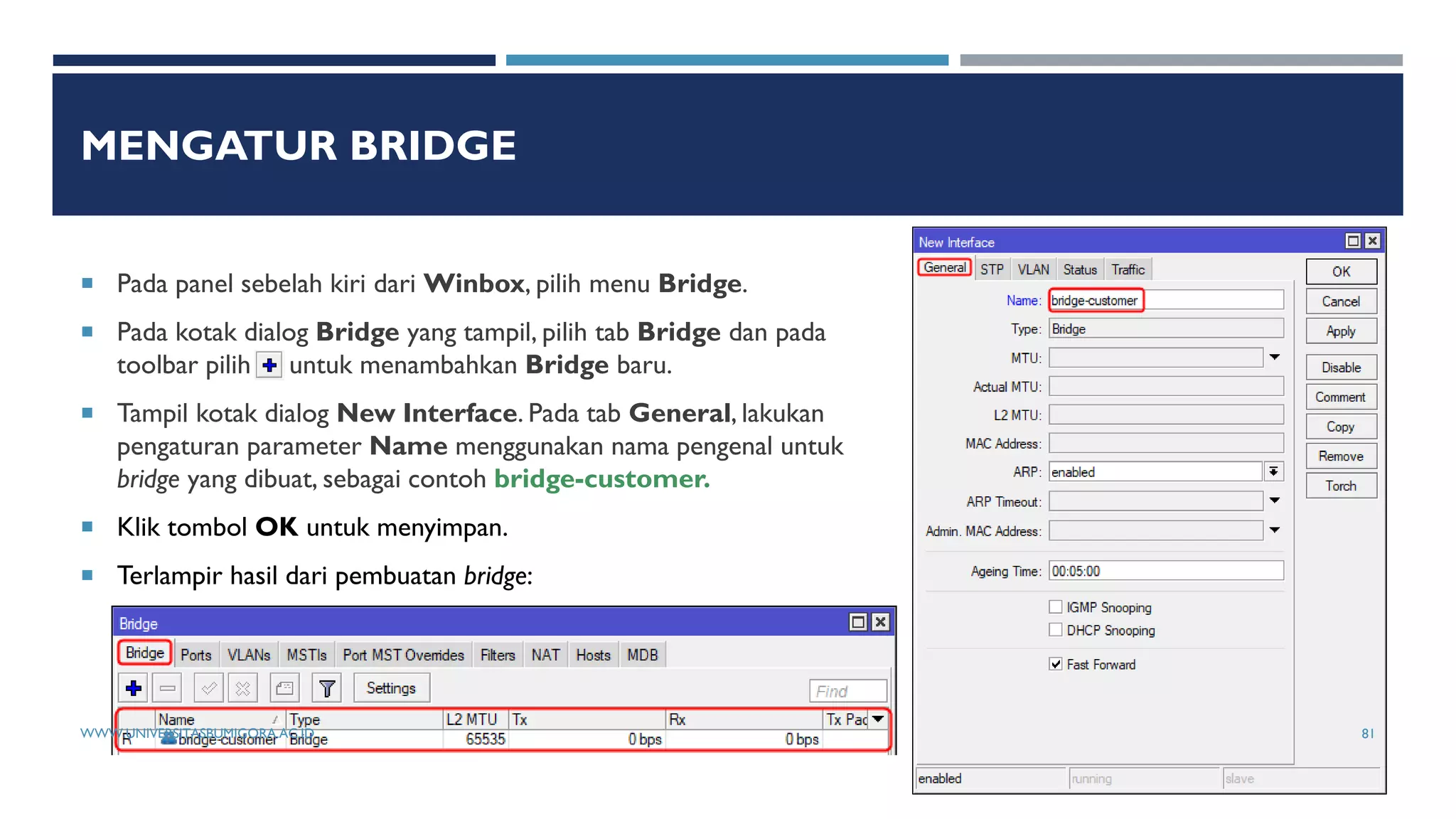Viewport: 1456px width, 819px height.
Task: Open the MDB tab
Action: 643,655
